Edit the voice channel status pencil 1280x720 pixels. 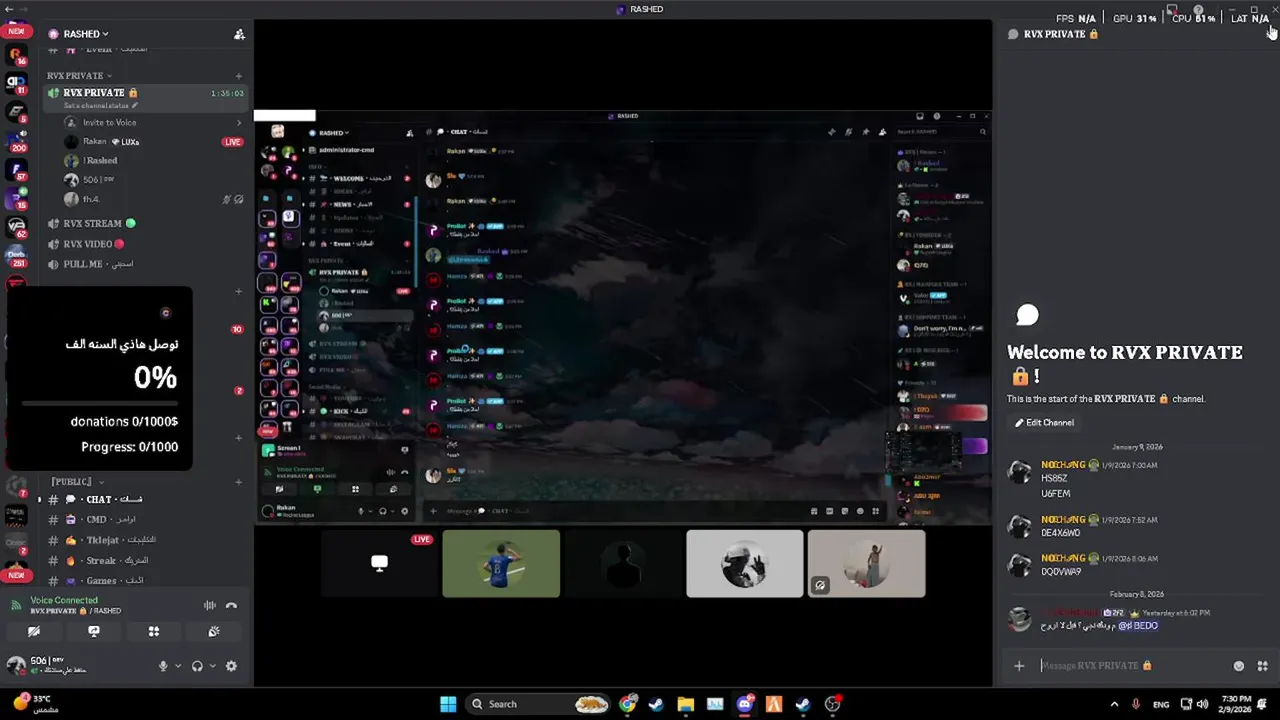(135, 105)
